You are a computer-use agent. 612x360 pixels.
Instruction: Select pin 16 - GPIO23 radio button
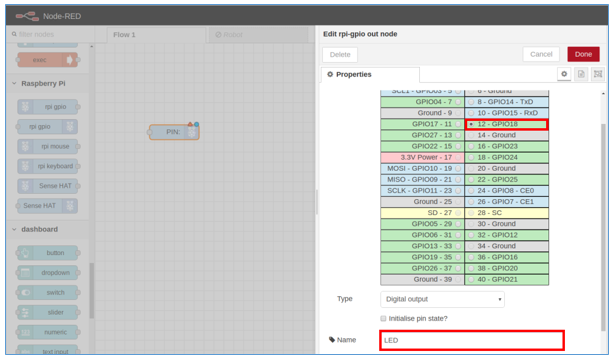471,146
